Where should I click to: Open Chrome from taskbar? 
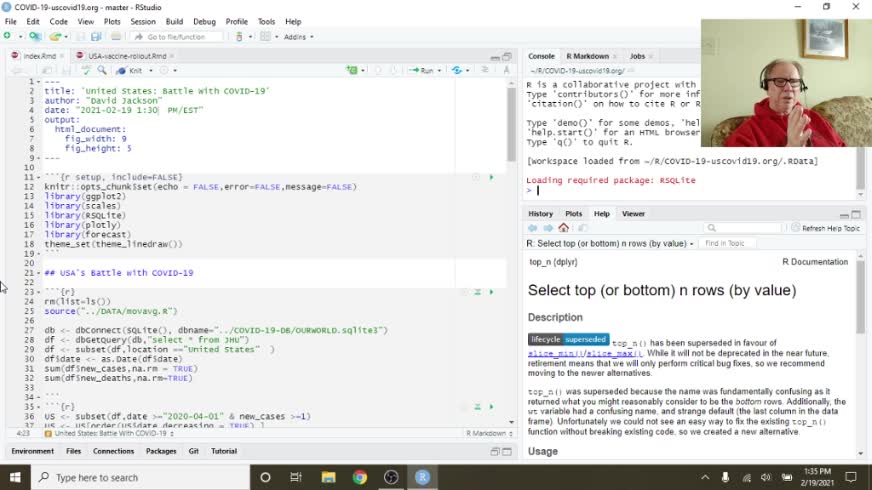tap(360, 477)
